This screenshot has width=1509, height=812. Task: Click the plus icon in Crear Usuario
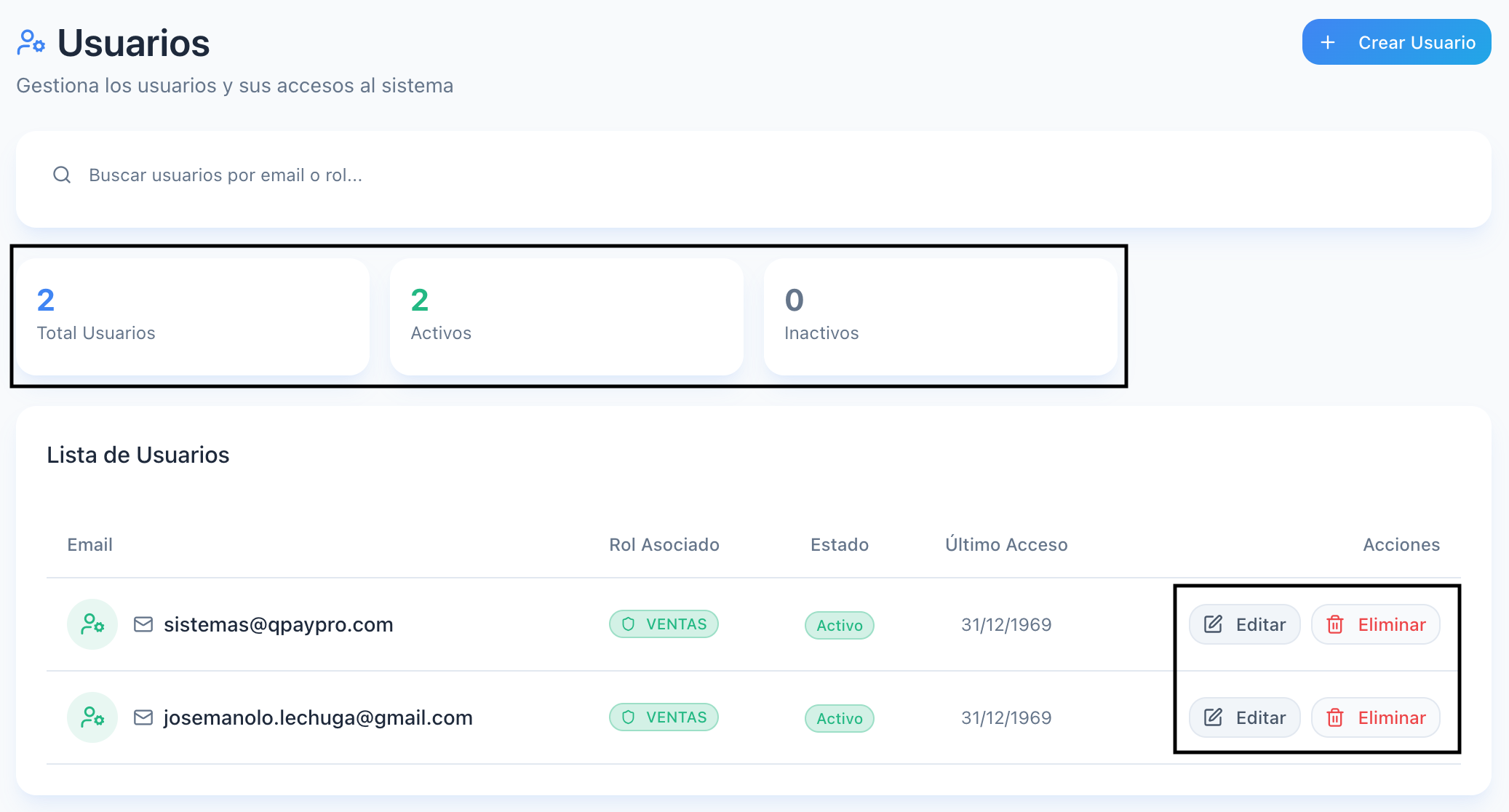[1328, 42]
